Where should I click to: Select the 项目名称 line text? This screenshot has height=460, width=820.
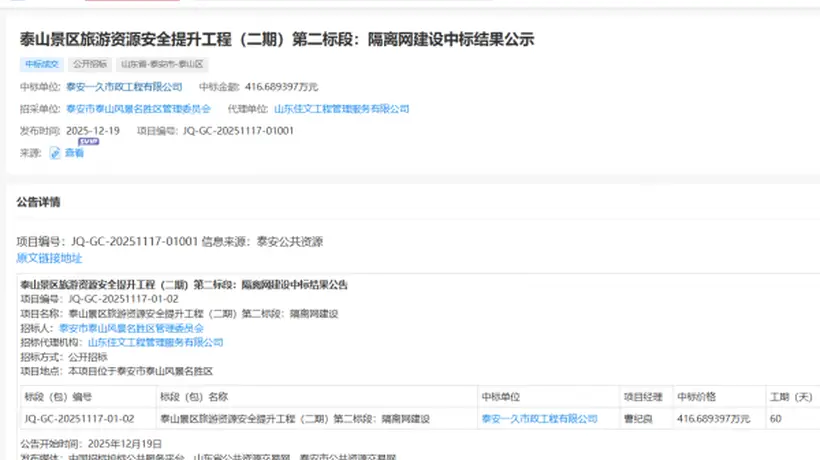(x=179, y=314)
